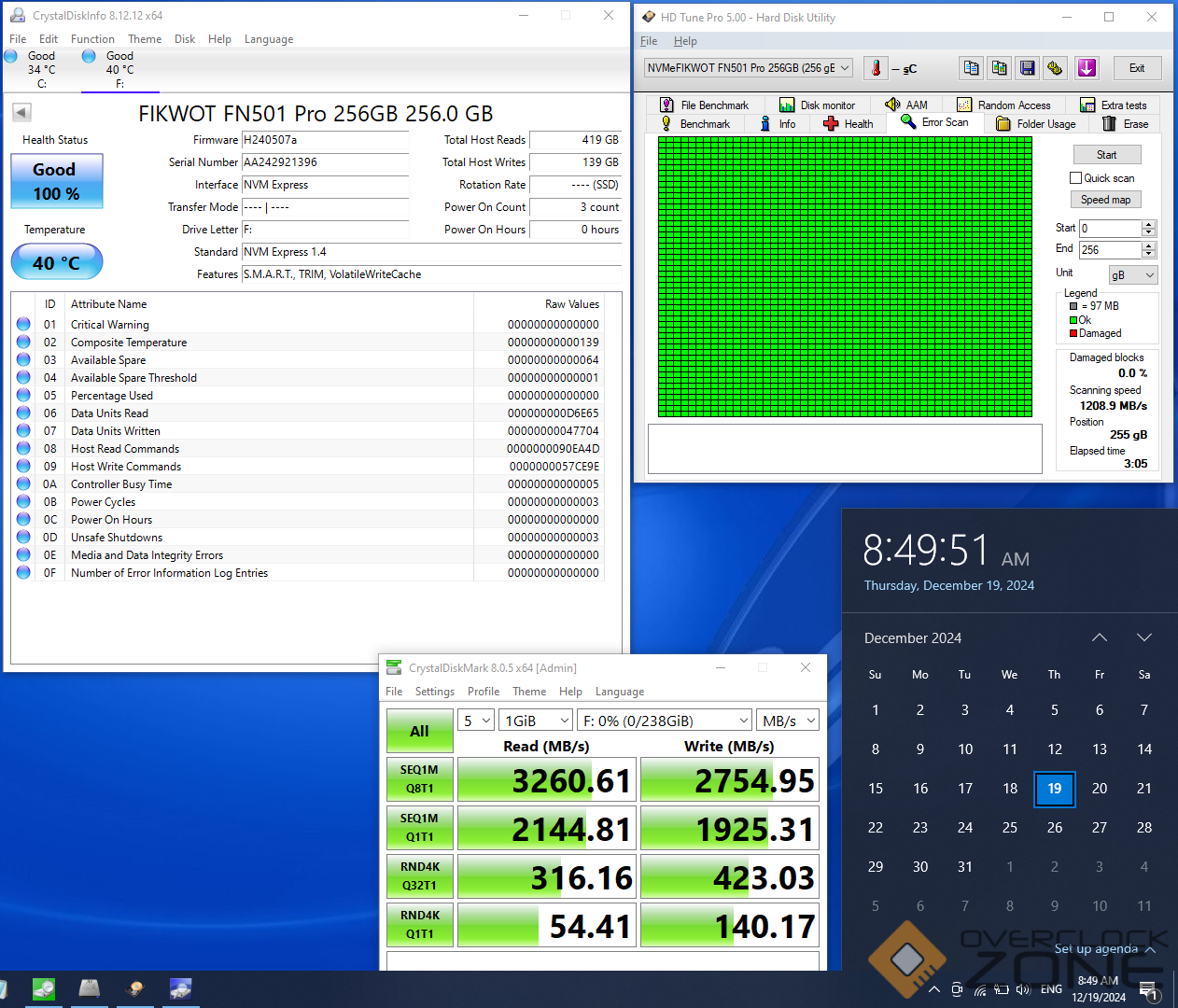Select December 25 in the calendar
The height and width of the screenshot is (1008, 1178).
point(1009,828)
